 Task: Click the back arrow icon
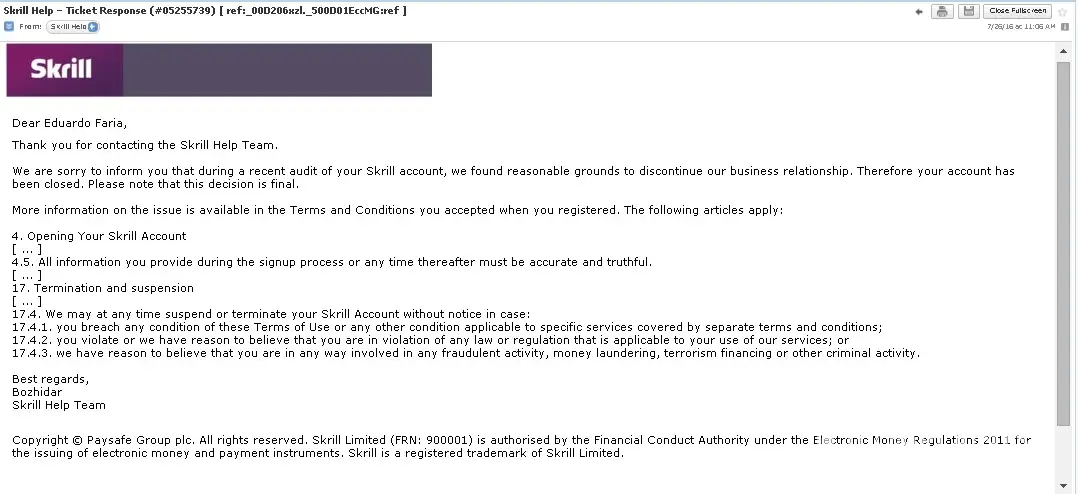[919, 11]
